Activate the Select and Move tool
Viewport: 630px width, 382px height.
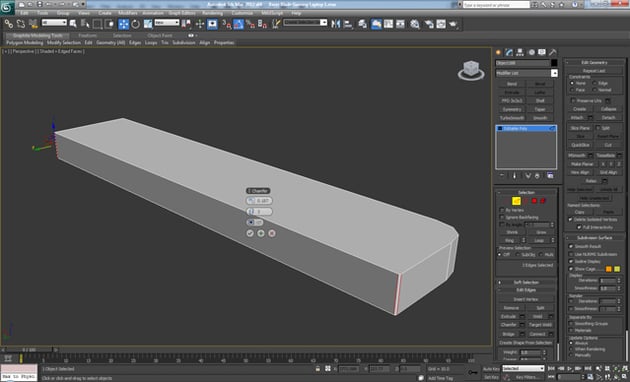coord(124,24)
